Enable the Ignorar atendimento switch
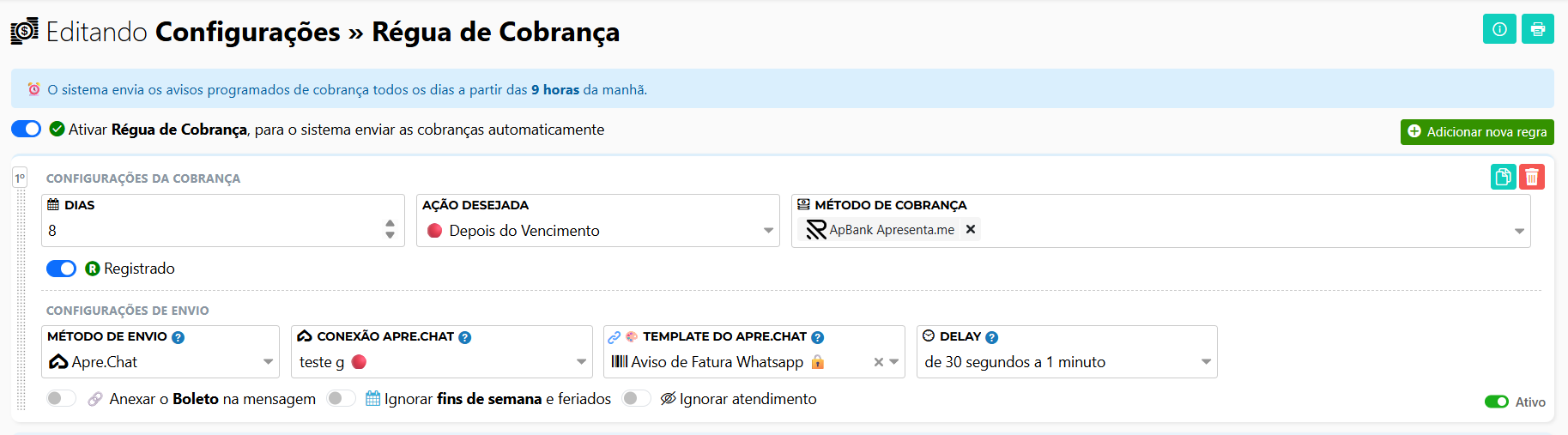Viewport: 1568px width, 435px height. click(x=636, y=398)
